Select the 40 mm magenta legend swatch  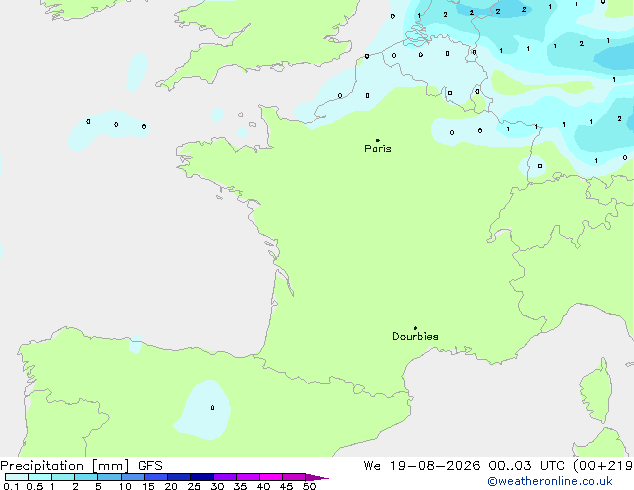pyautogui.click(x=271, y=477)
